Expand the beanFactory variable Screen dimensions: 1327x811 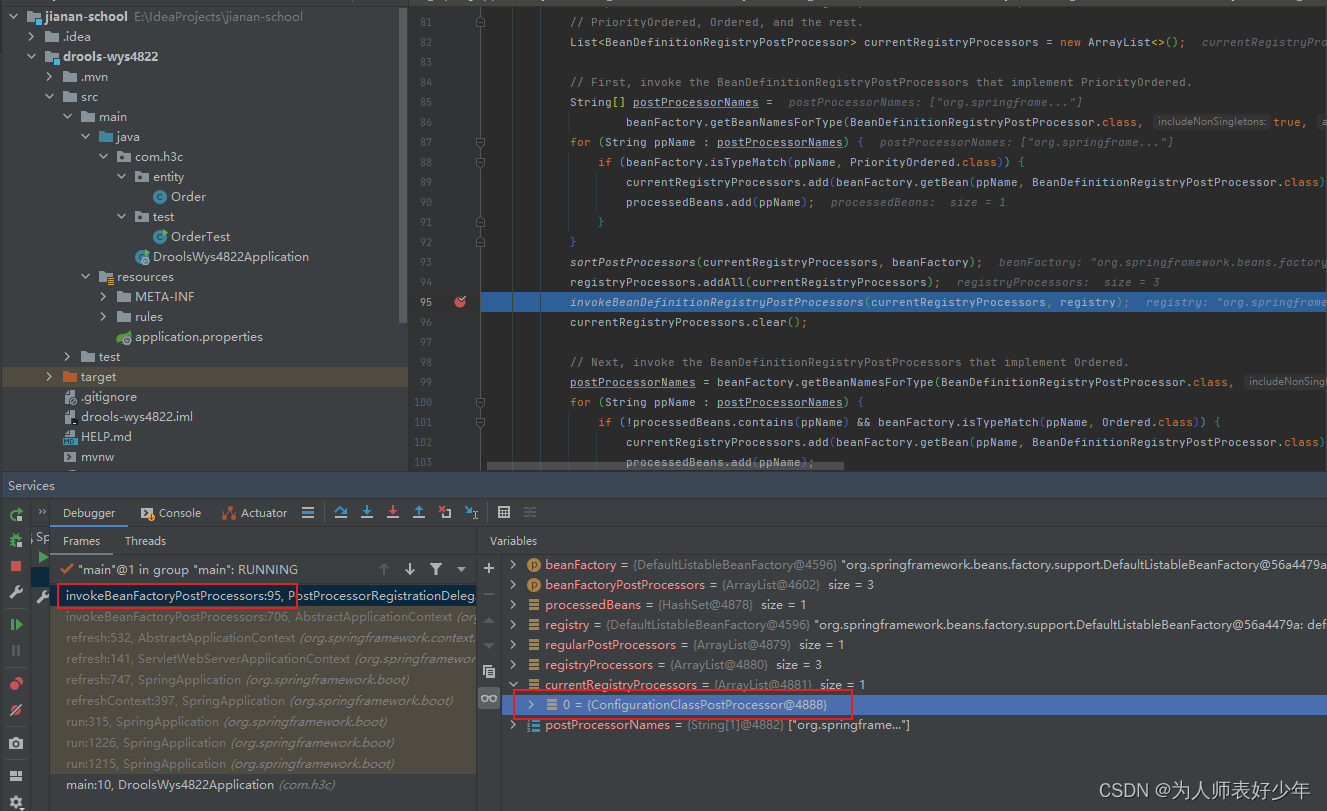(514, 565)
